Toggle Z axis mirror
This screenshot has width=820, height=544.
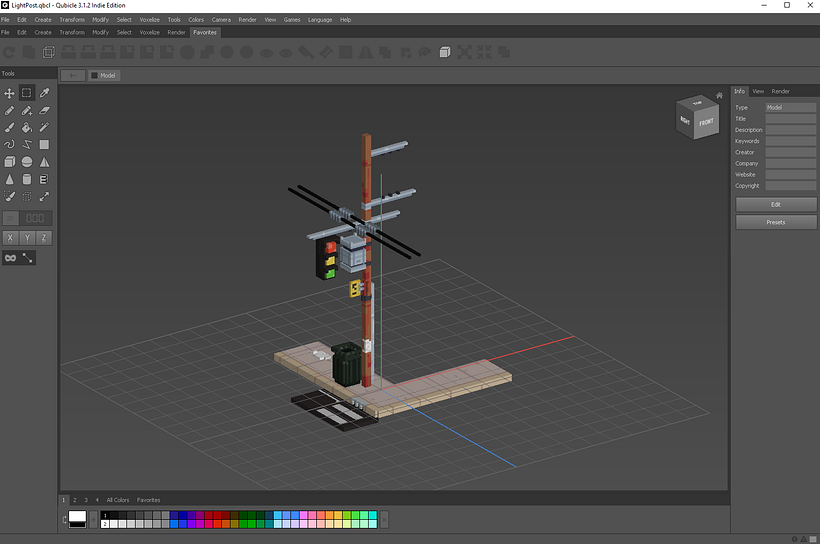(44, 238)
